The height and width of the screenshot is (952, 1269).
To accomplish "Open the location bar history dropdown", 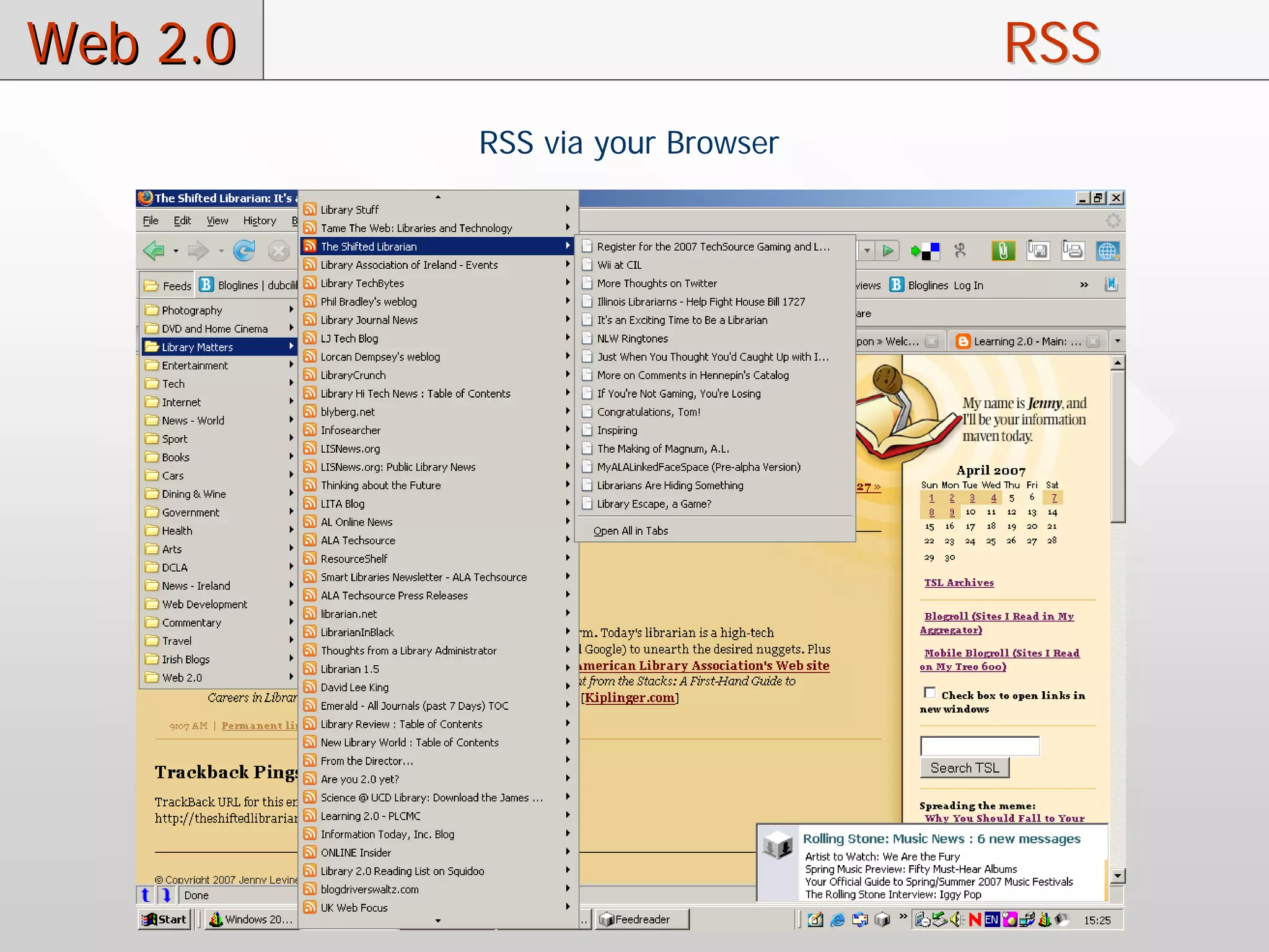I will coord(867,251).
